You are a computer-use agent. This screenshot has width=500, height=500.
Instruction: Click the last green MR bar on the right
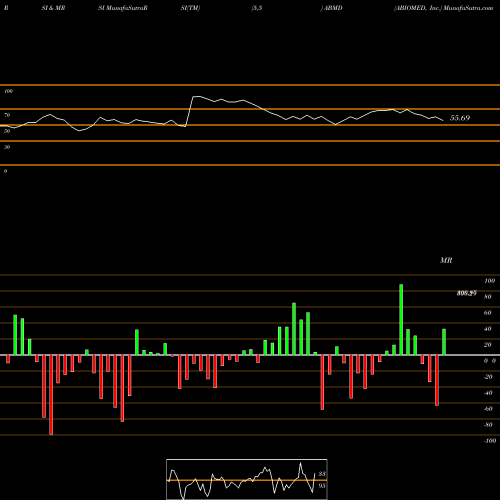click(x=444, y=342)
